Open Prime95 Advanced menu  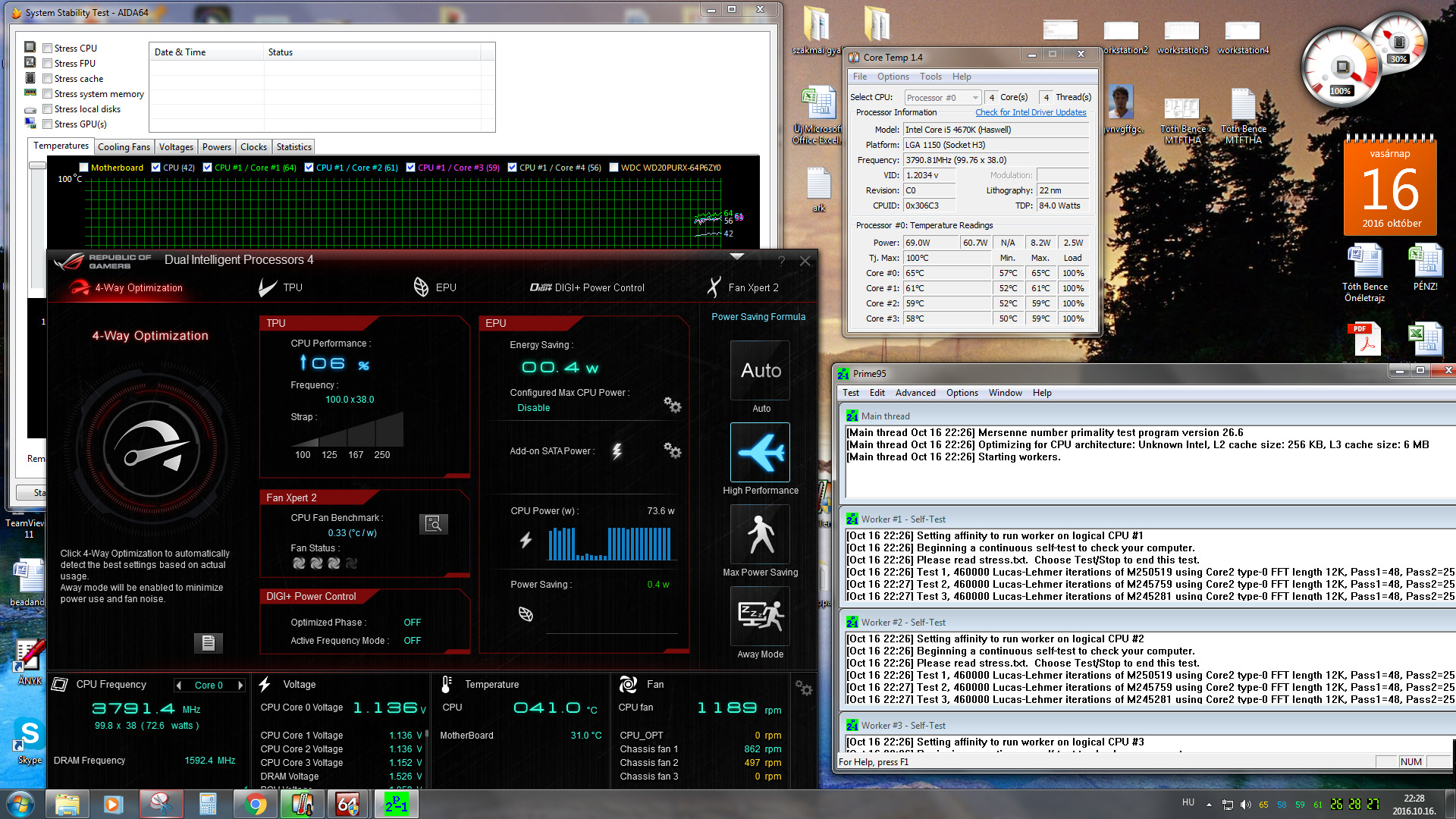(915, 393)
